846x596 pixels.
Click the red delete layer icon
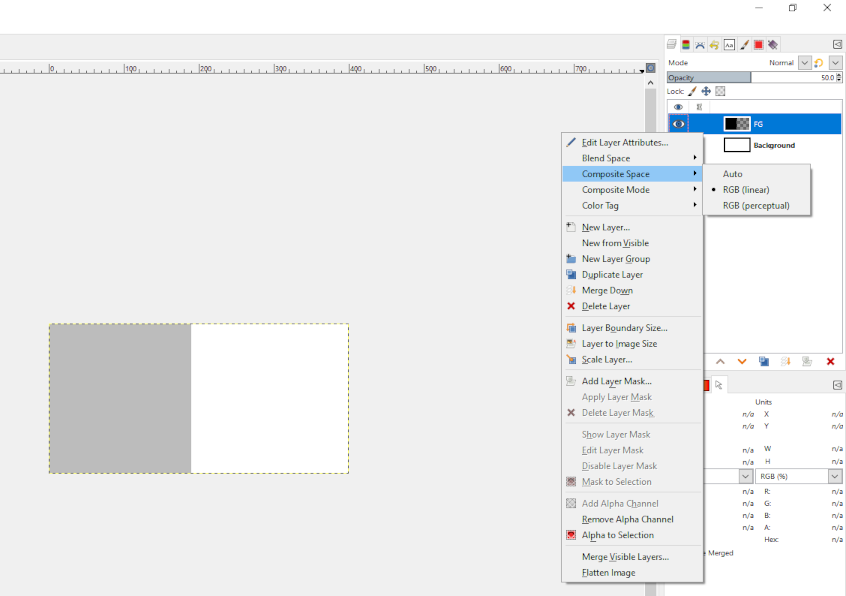[x=830, y=361]
